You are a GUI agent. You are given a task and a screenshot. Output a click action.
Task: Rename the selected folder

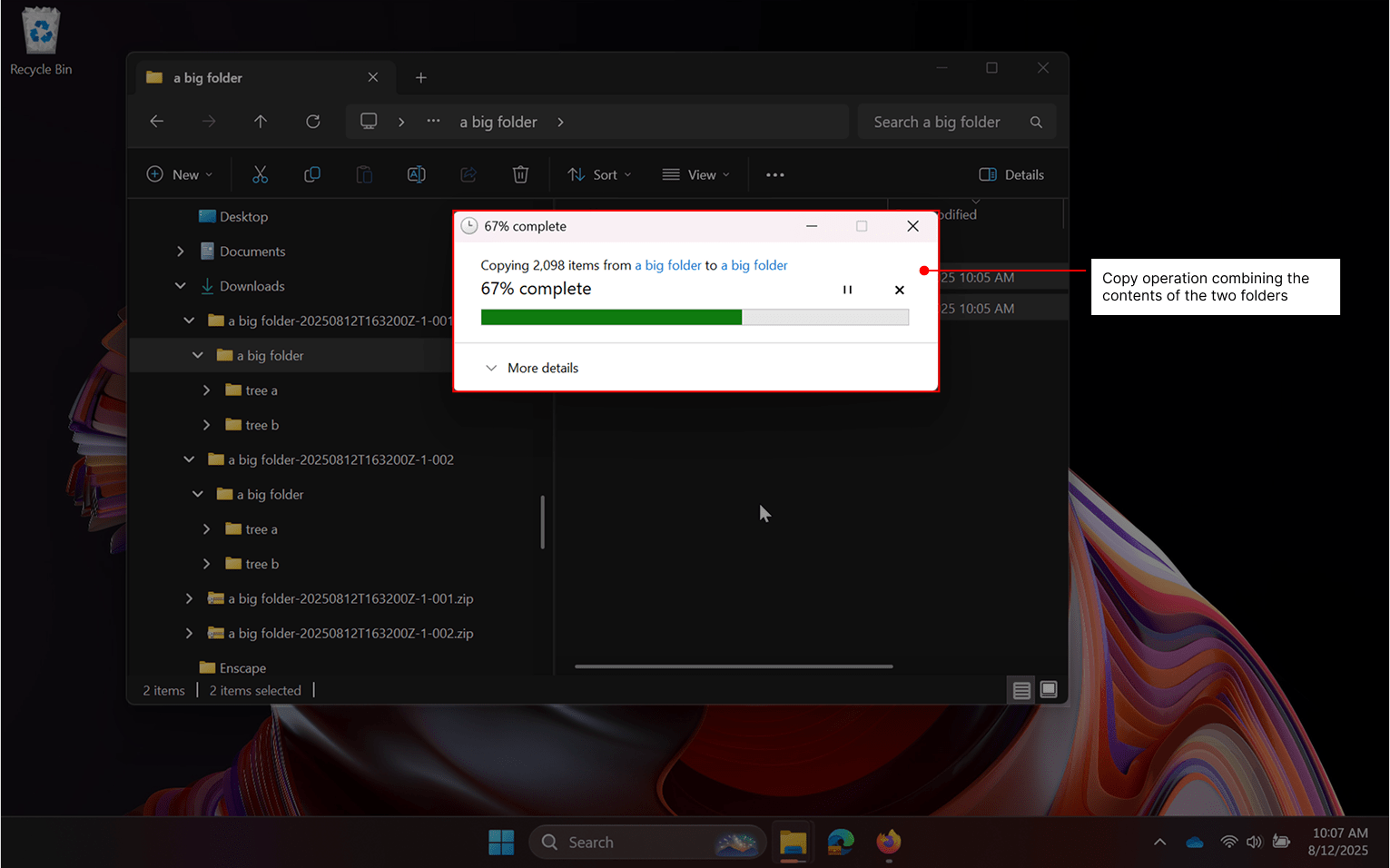tap(416, 173)
